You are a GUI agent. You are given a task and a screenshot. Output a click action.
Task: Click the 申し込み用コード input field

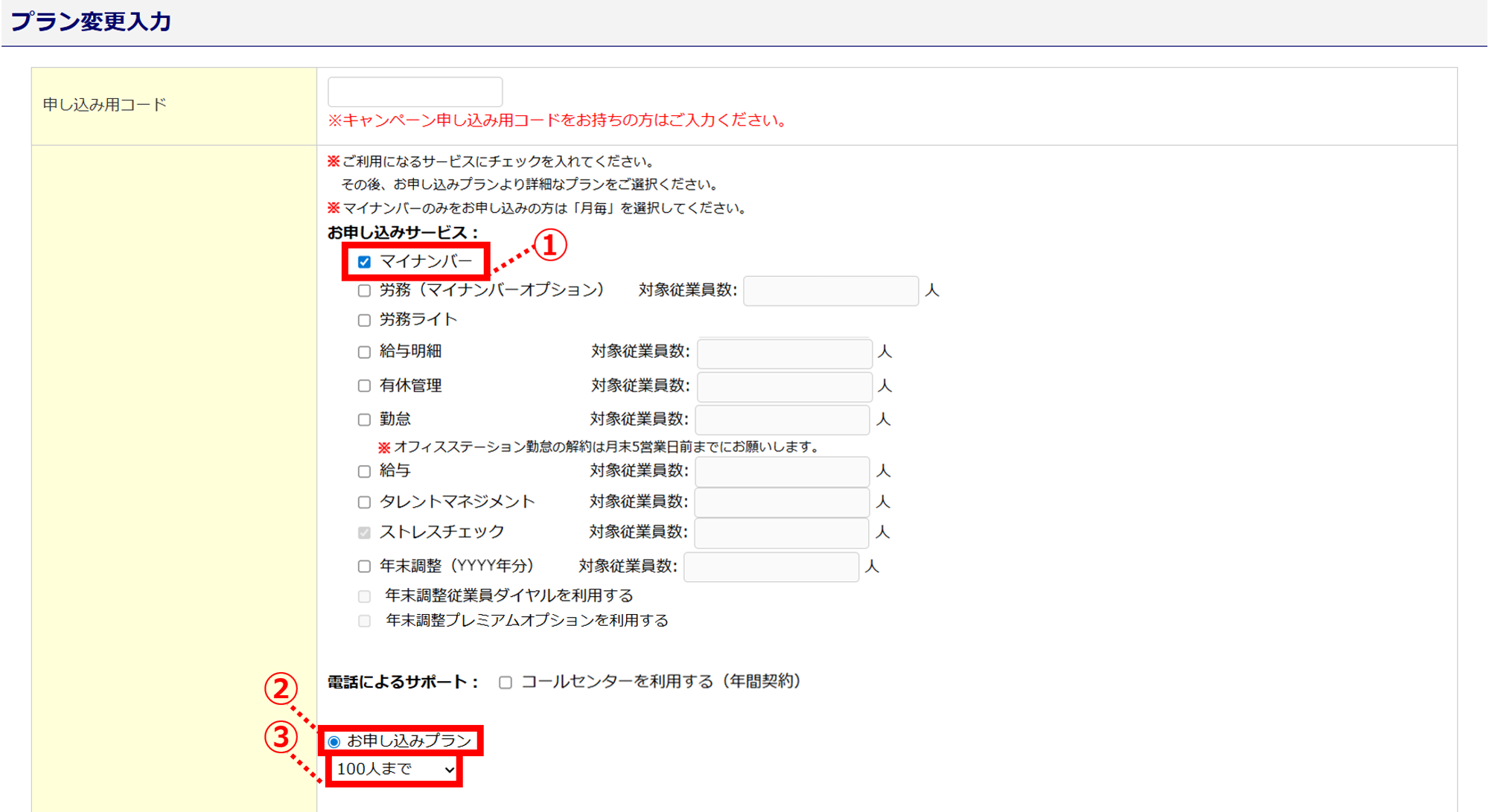[415, 92]
